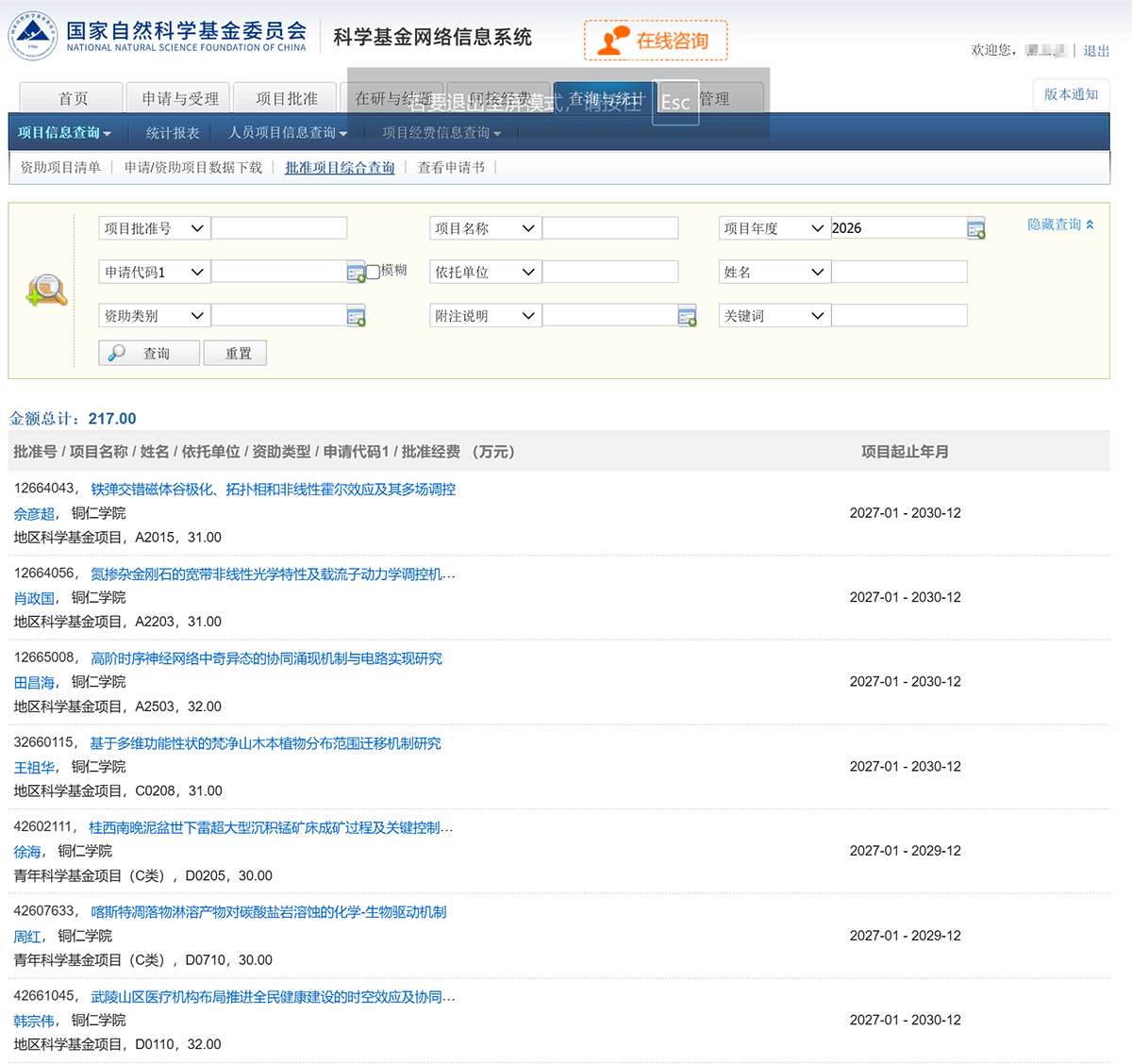Open the 项目名称 dropdown
This screenshot has height=1064, width=1132.
(x=486, y=228)
